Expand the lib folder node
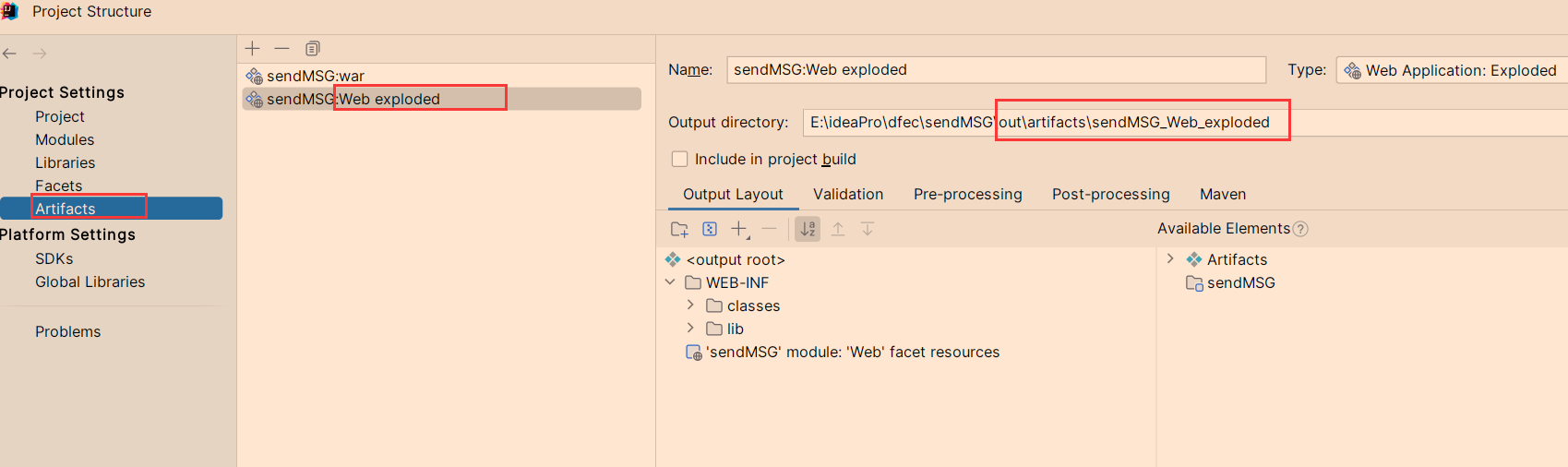Viewport: 1568px width, 467px height. click(690, 328)
